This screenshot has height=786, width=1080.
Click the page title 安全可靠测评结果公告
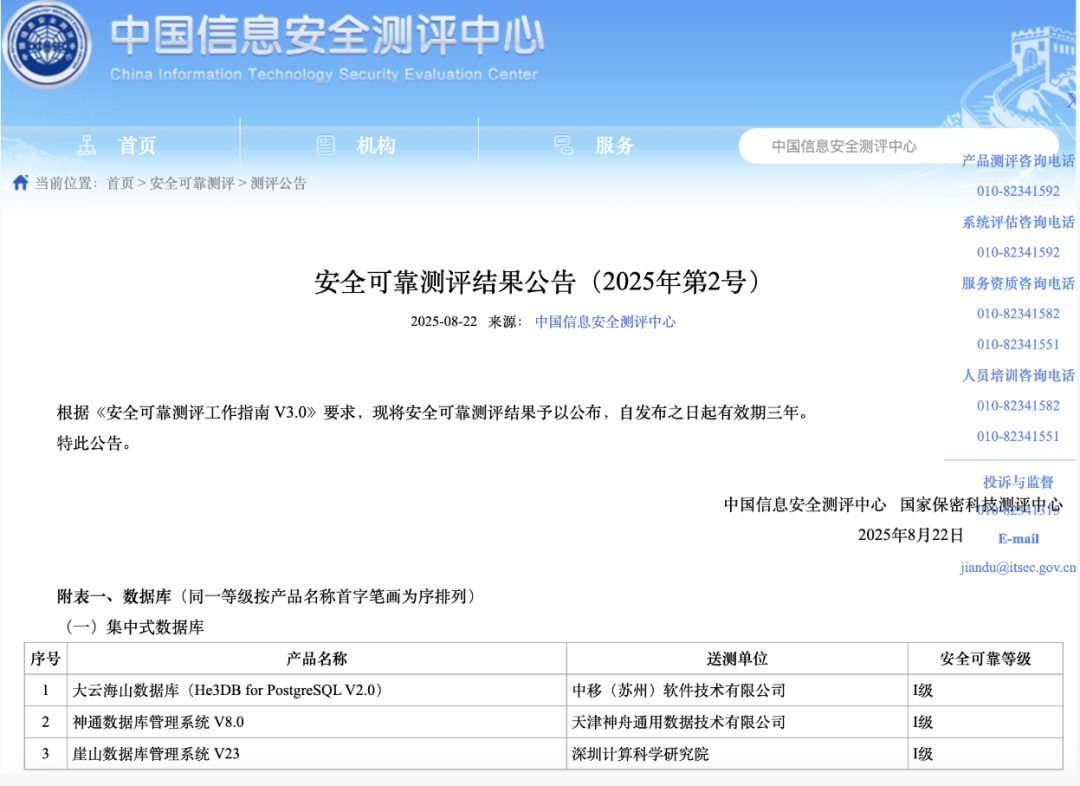537,282
